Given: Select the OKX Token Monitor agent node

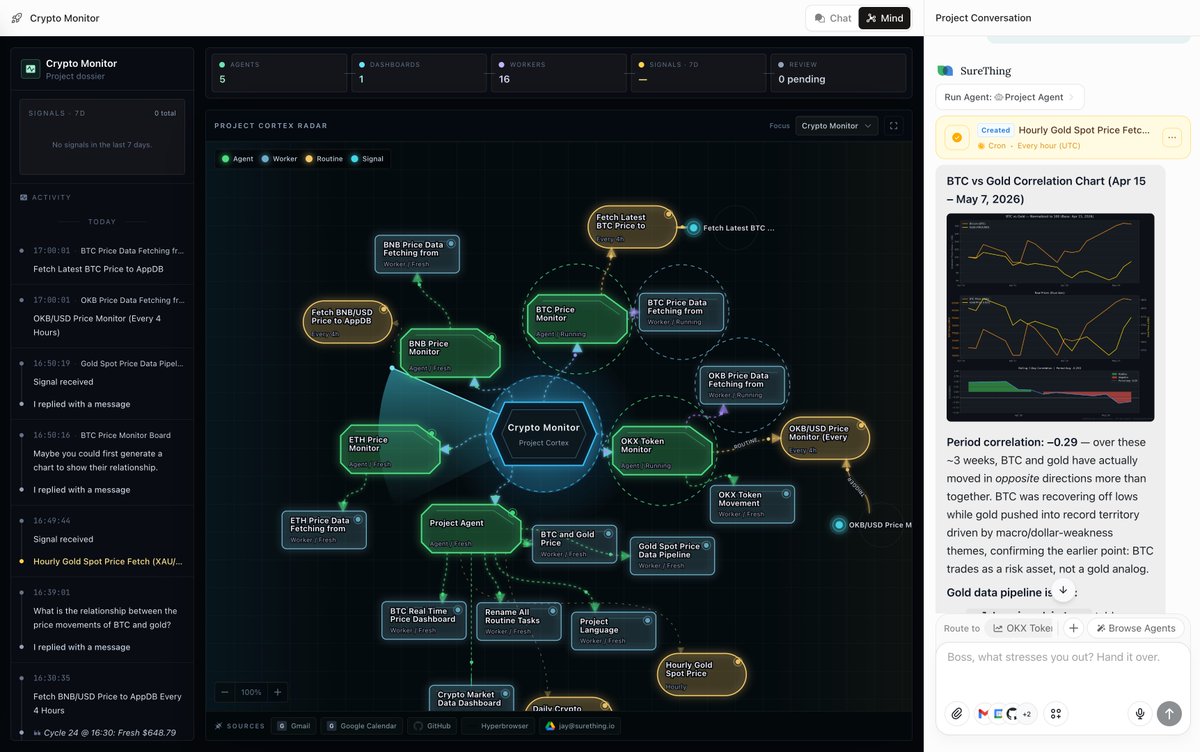Looking at the screenshot, I should click(662, 450).
